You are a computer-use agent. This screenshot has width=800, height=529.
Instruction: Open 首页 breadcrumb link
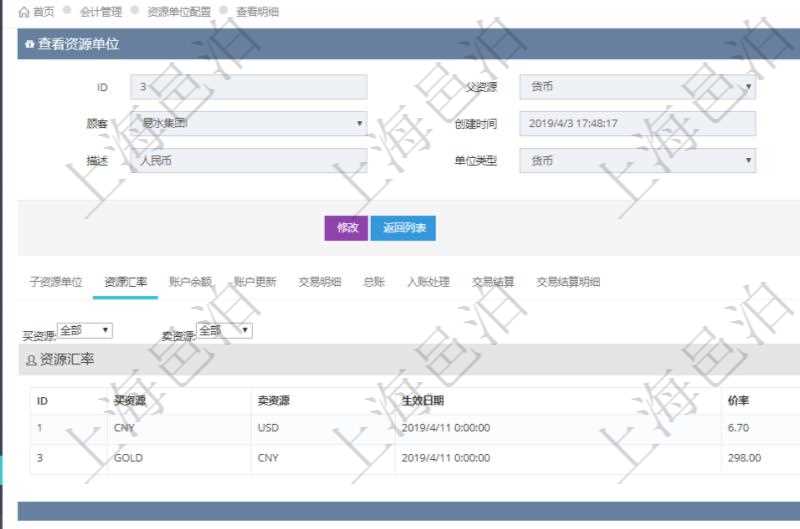(x=43, y=12)
